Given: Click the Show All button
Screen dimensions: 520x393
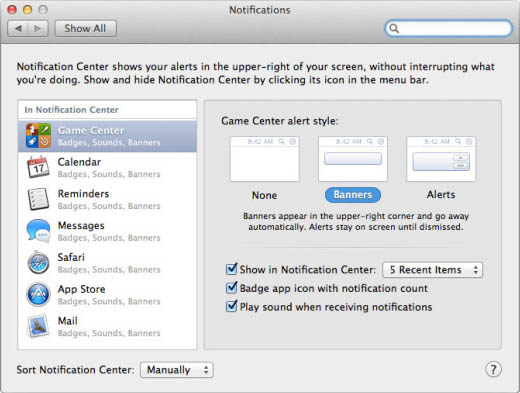Looking at the screenshot, I should 86,28.
